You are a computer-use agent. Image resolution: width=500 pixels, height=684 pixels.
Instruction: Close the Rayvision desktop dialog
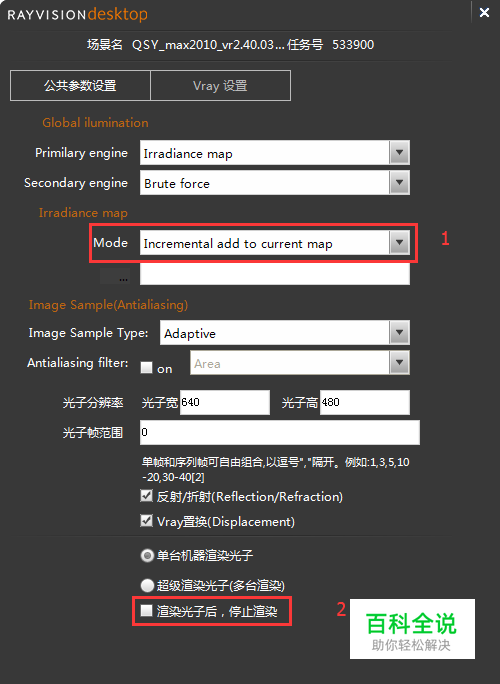pyautogui.click(x=484, y=13)
